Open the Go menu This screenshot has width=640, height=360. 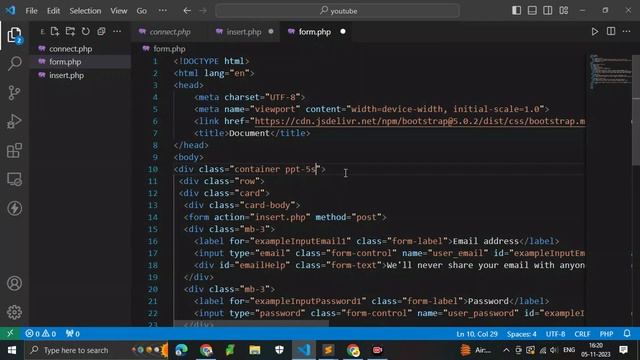142,11
